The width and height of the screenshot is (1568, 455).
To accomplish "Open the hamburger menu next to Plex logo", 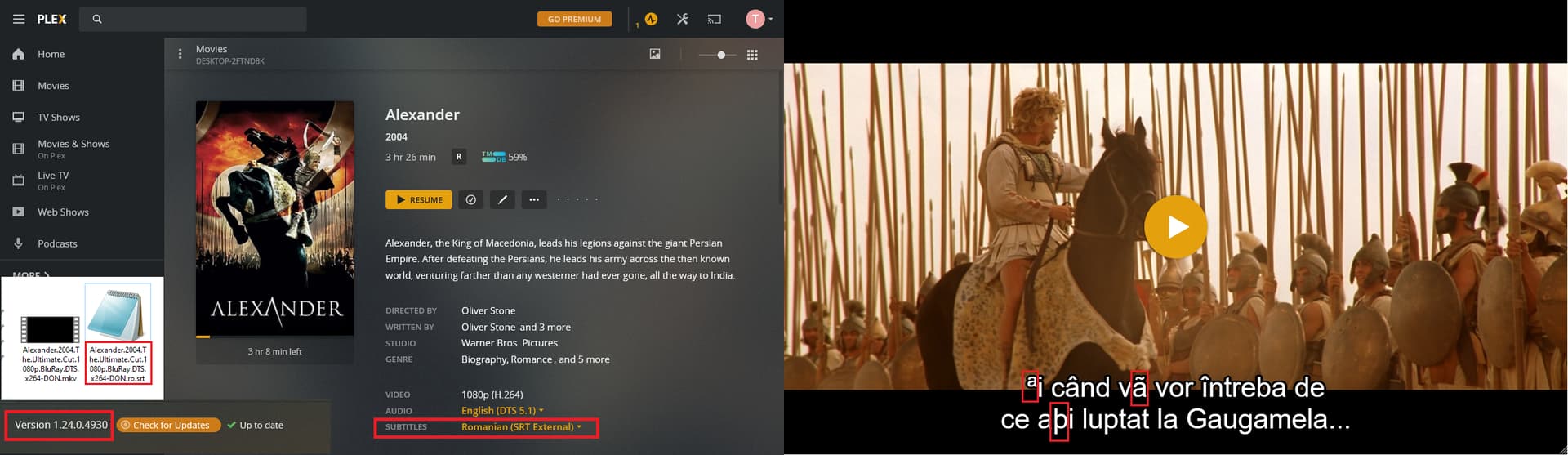I will 19,19.
